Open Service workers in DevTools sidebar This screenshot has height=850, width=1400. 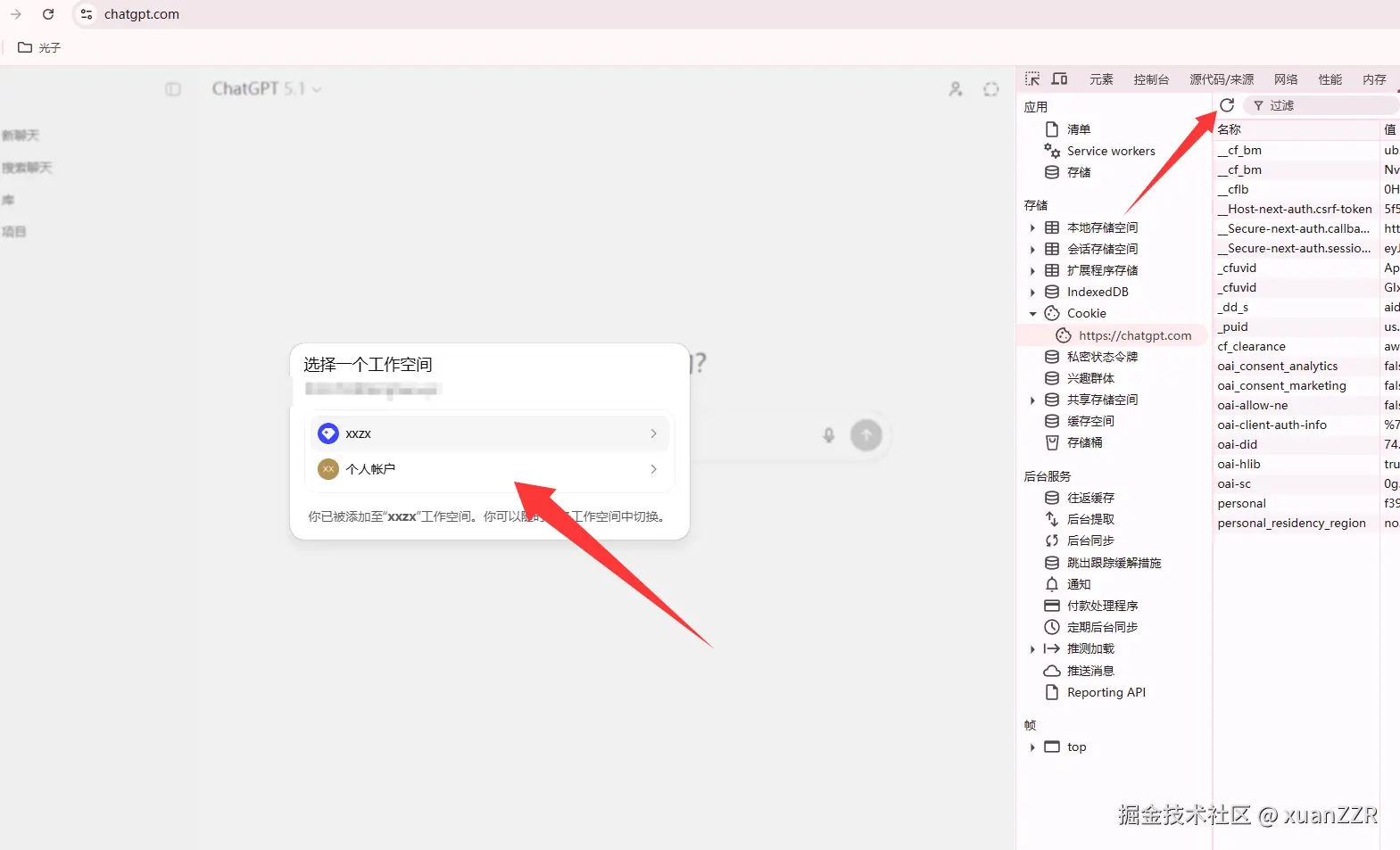pos(1111,151)
